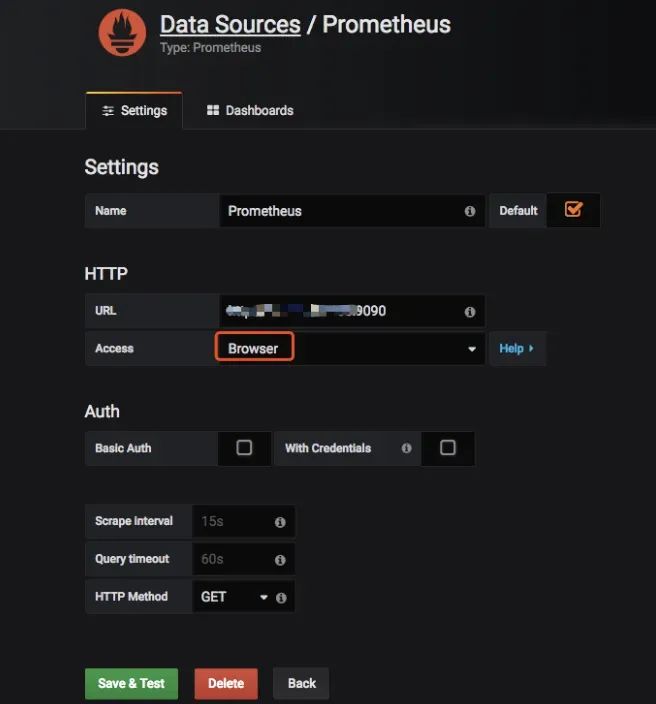This screenshot has width=656, height=704.
Task: Click the URL input field
Action: 352,311
